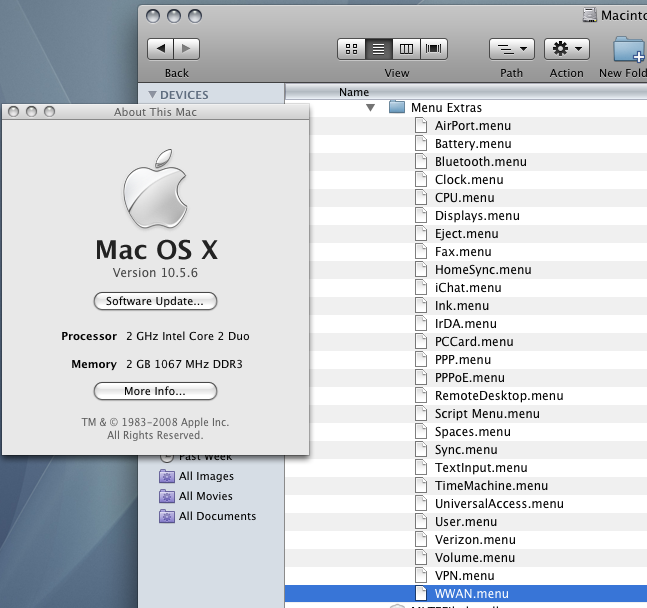
Task: Select the RemoteDesktop.menu file name
Action: click(x=499, y=396)
